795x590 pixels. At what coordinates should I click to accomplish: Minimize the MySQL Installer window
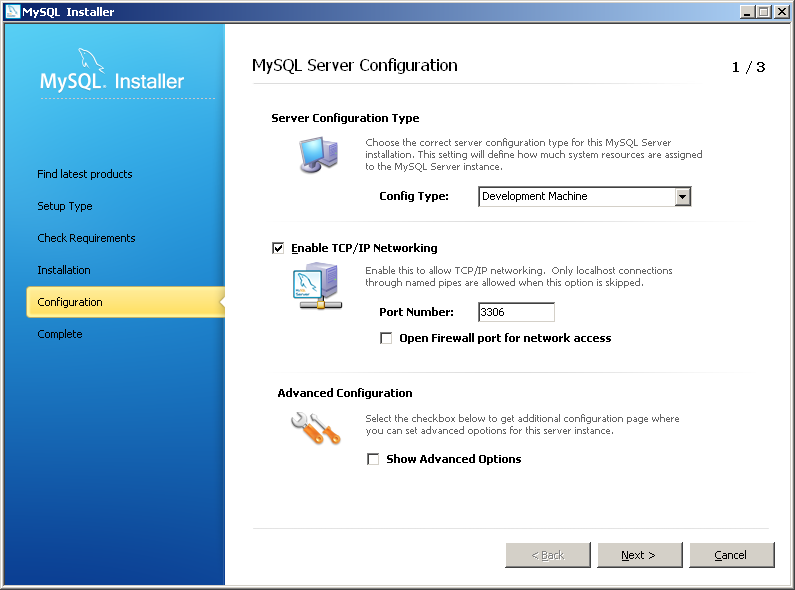point(746,12)
